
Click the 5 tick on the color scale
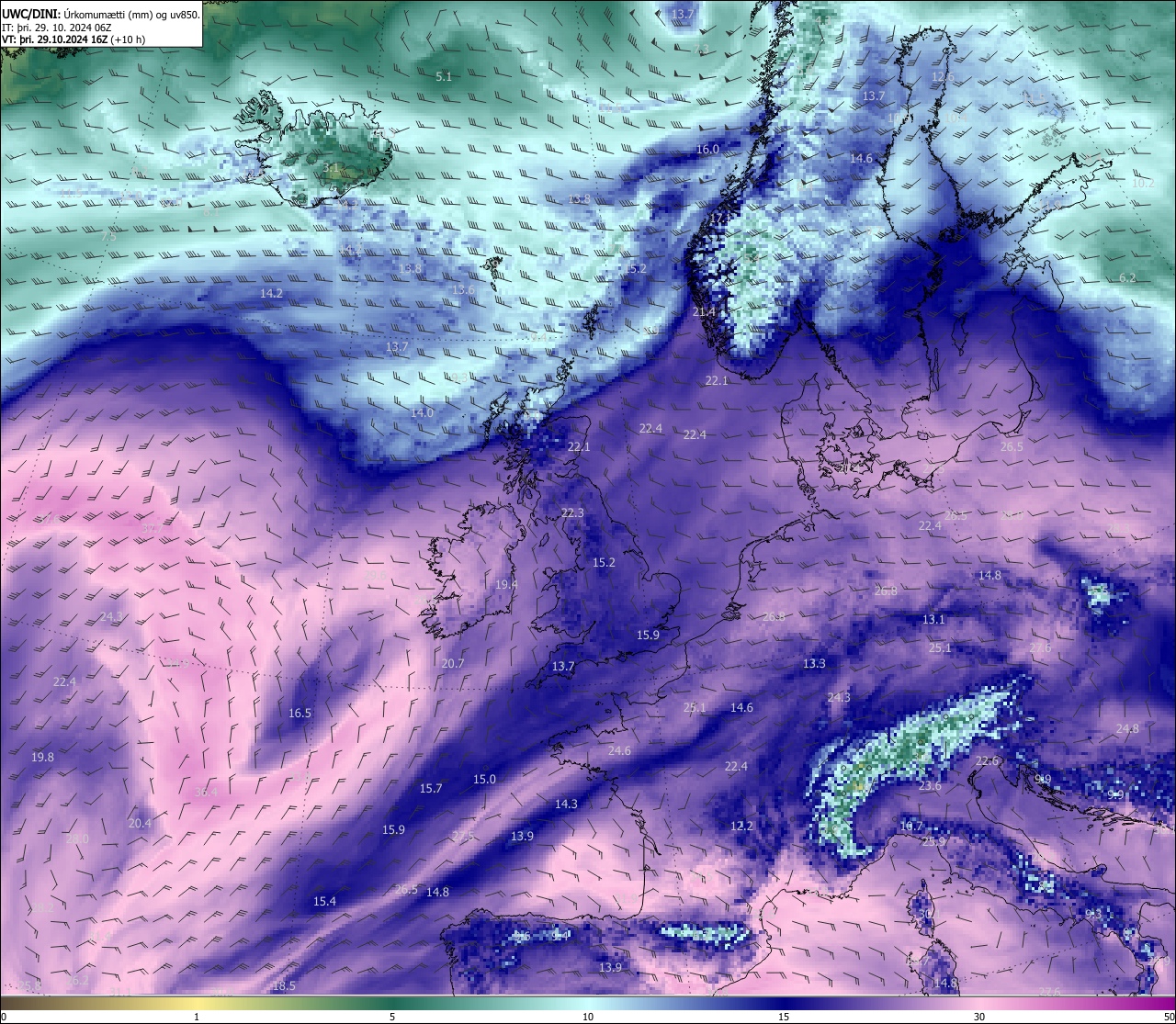[x=392, y=1017]
